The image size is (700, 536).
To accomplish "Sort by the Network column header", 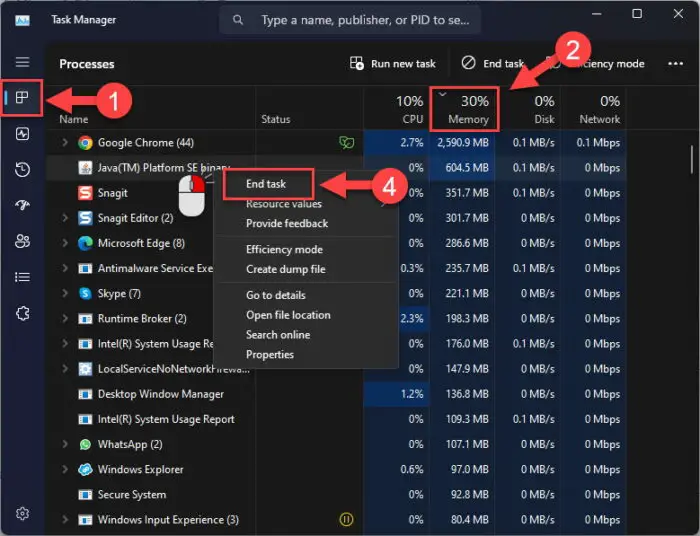I will point(594,108).
